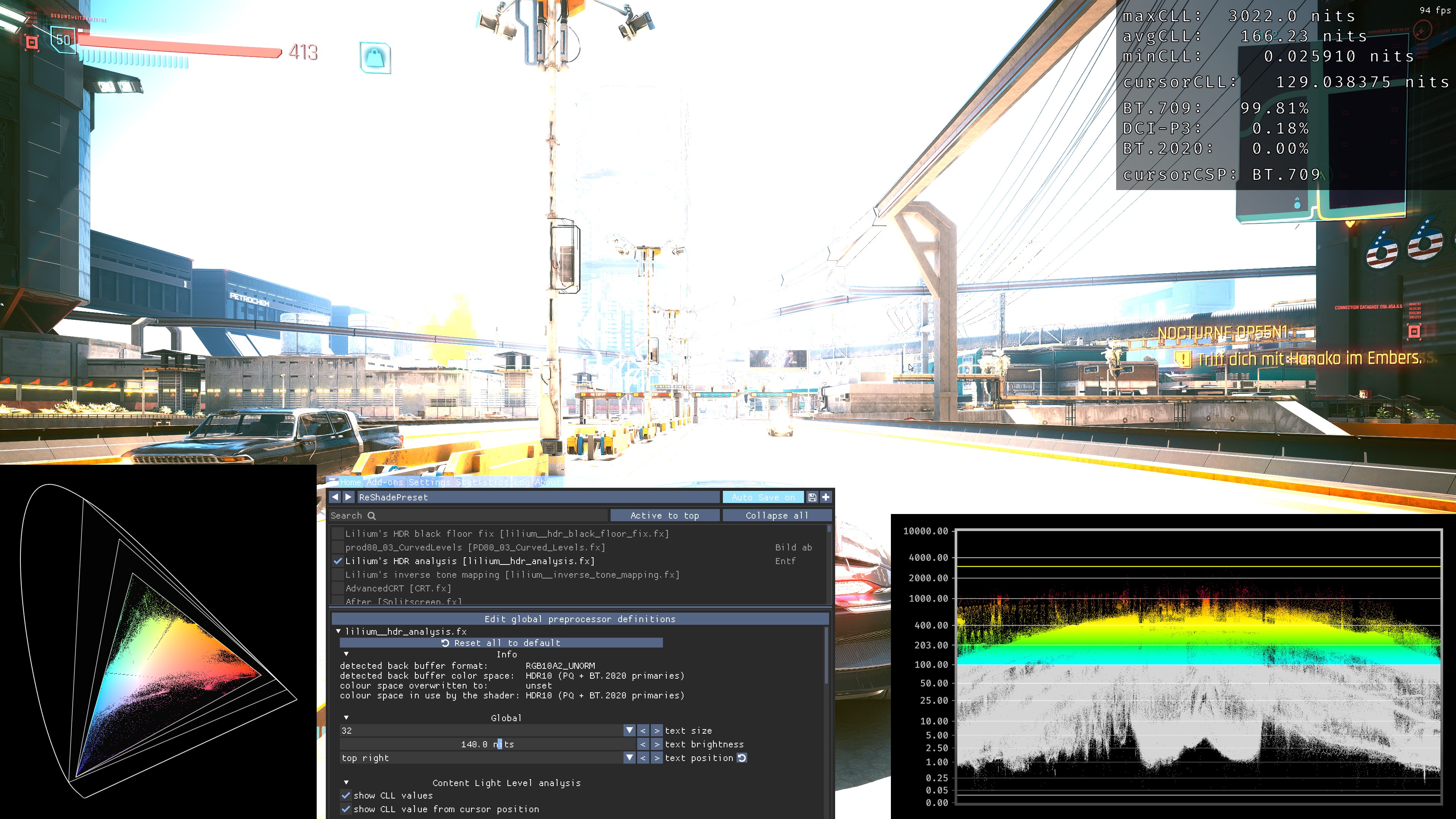Open the top right text position combo box
The height and width of the screenshot is (819, 1456).
click(x=487, y=758)
